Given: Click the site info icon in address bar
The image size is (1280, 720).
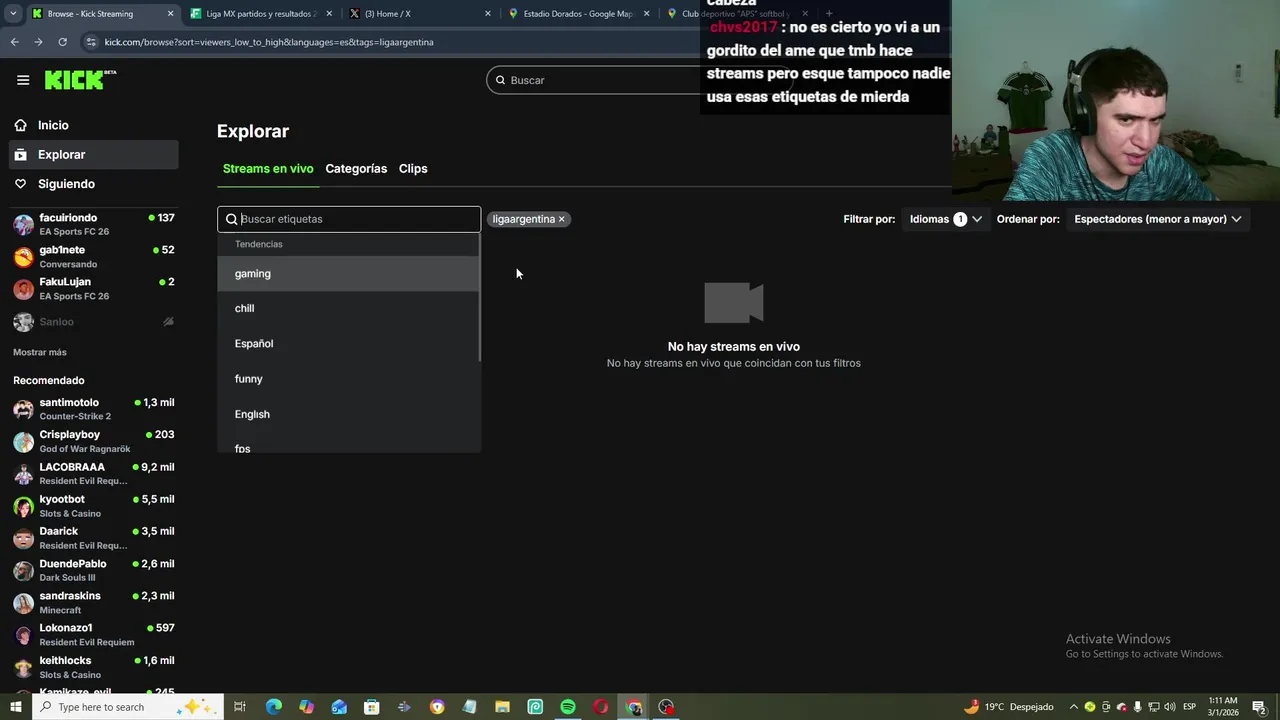Looking at the screenshot, I should tap(91, 42).
